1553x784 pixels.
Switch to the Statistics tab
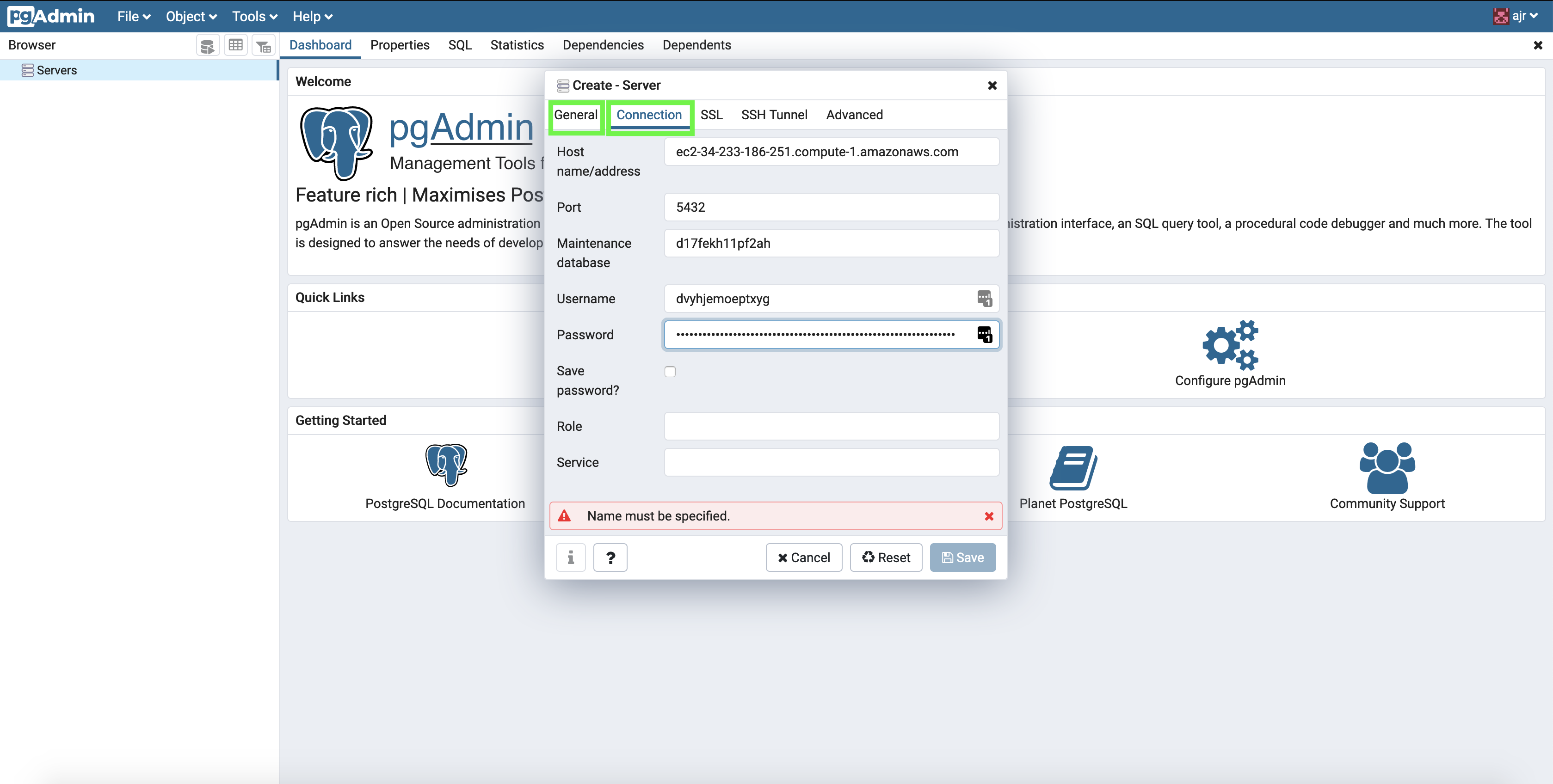tap(517, 44)
